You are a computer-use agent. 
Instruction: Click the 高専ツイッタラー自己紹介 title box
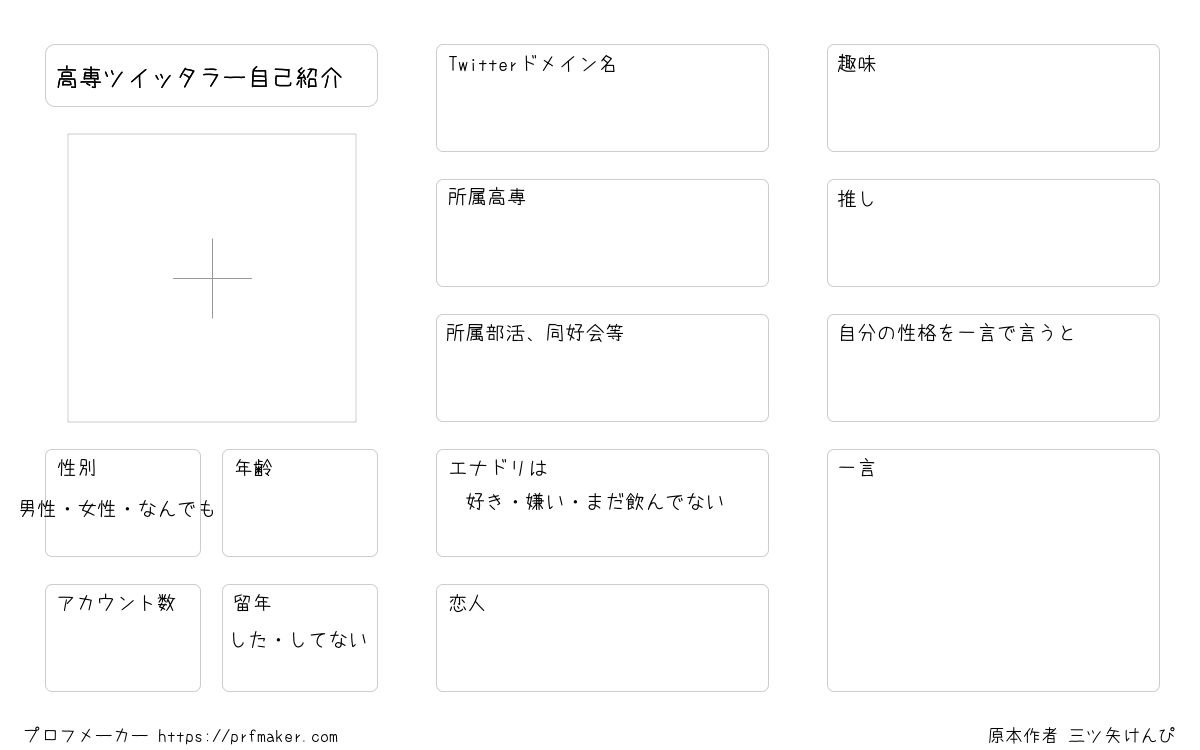pyautogui.click(x=211, y=75)
